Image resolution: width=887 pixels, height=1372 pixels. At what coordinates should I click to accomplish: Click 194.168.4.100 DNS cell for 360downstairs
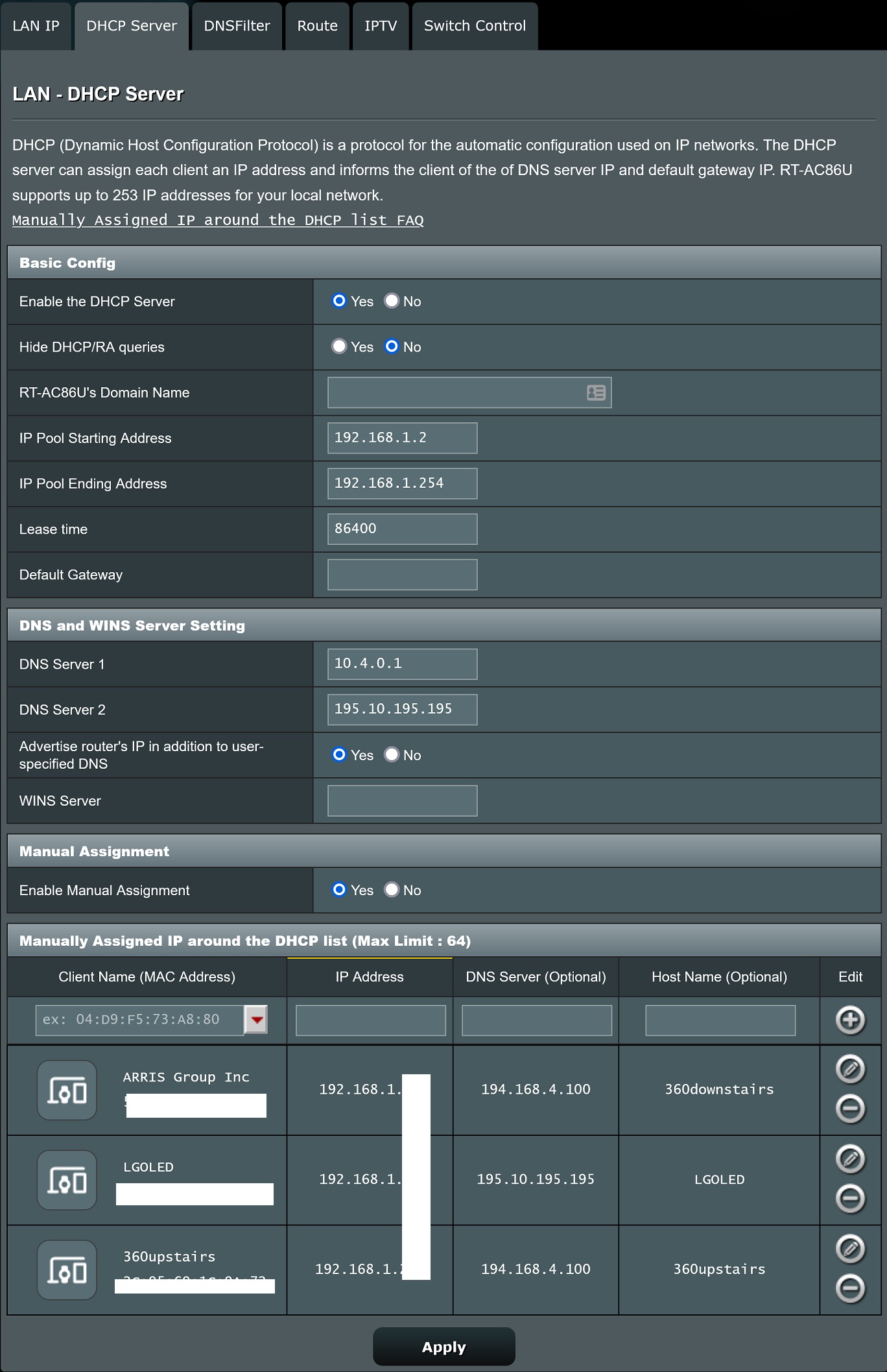click(536, 1090)
